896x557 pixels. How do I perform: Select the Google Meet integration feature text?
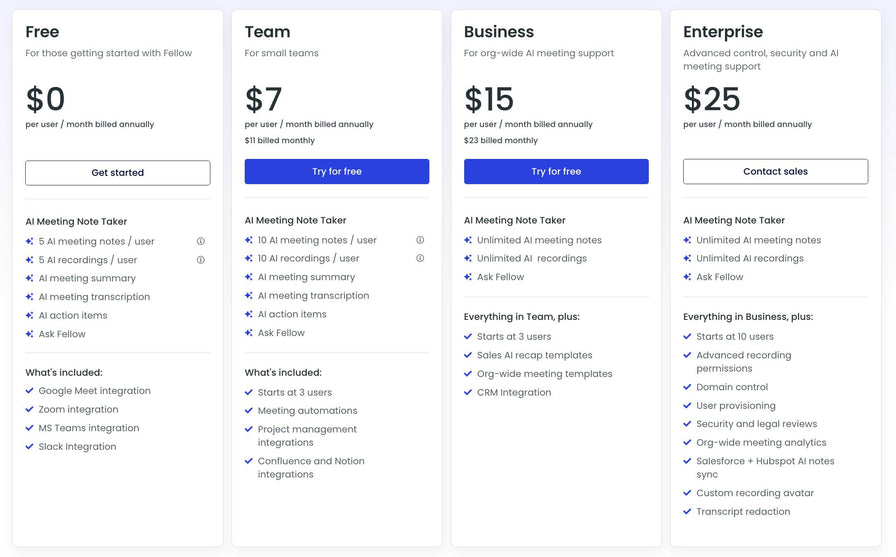coord(94,391)
